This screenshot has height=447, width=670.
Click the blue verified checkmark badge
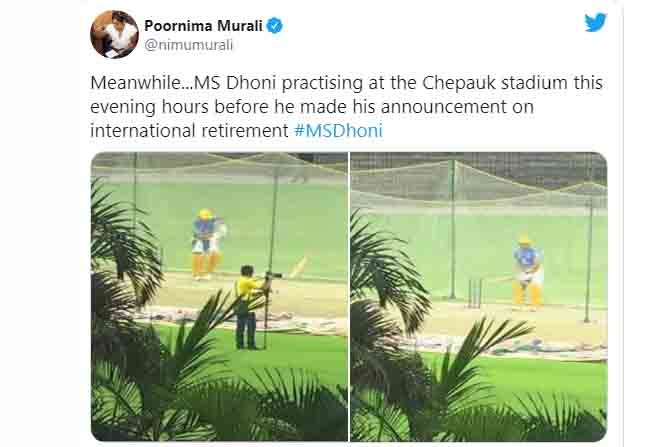coord(275,26)
